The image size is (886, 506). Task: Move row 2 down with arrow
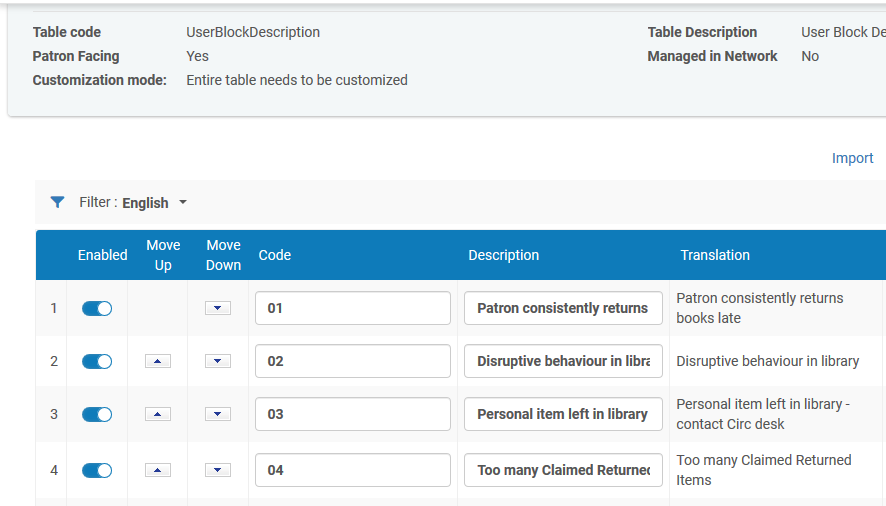click(218, 361)
